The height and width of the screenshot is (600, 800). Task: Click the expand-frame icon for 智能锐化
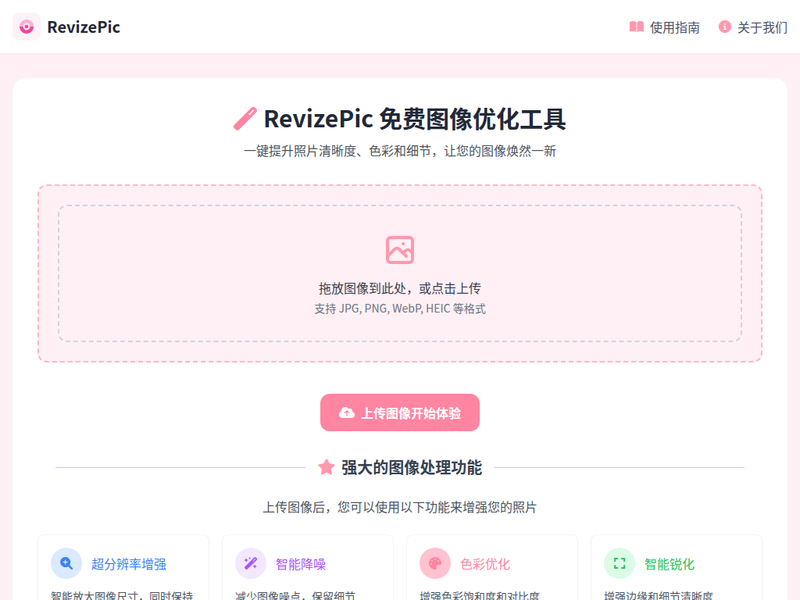tap(619, 563)
